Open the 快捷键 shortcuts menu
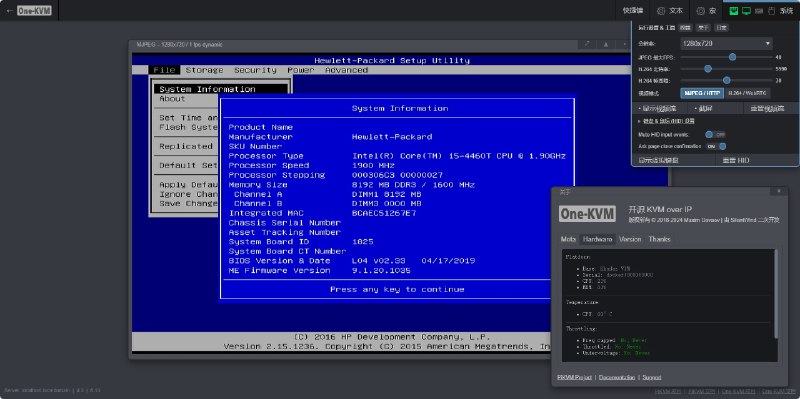 tap(633, 10)
